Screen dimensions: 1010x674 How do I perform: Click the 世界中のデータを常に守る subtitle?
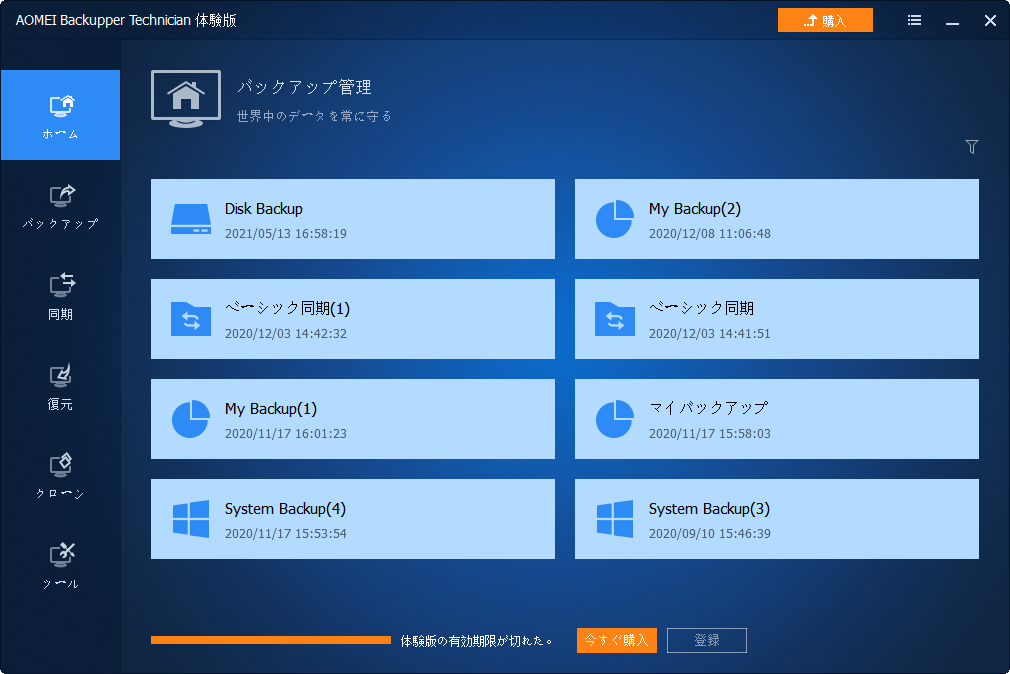[x=314, y=116]
